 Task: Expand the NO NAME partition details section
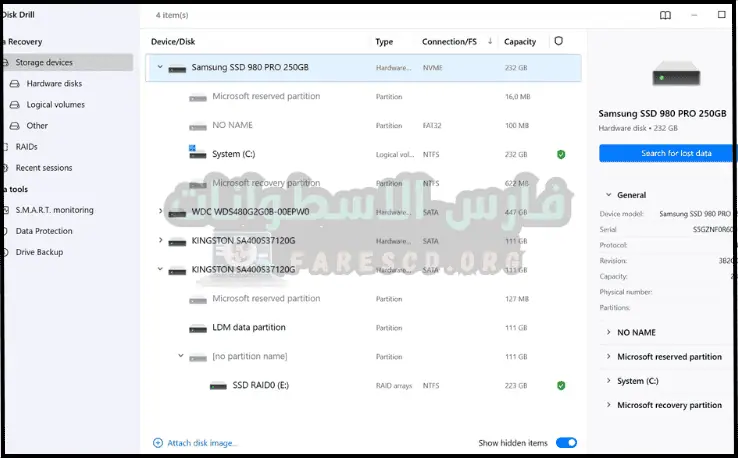(x=610, y=332)
